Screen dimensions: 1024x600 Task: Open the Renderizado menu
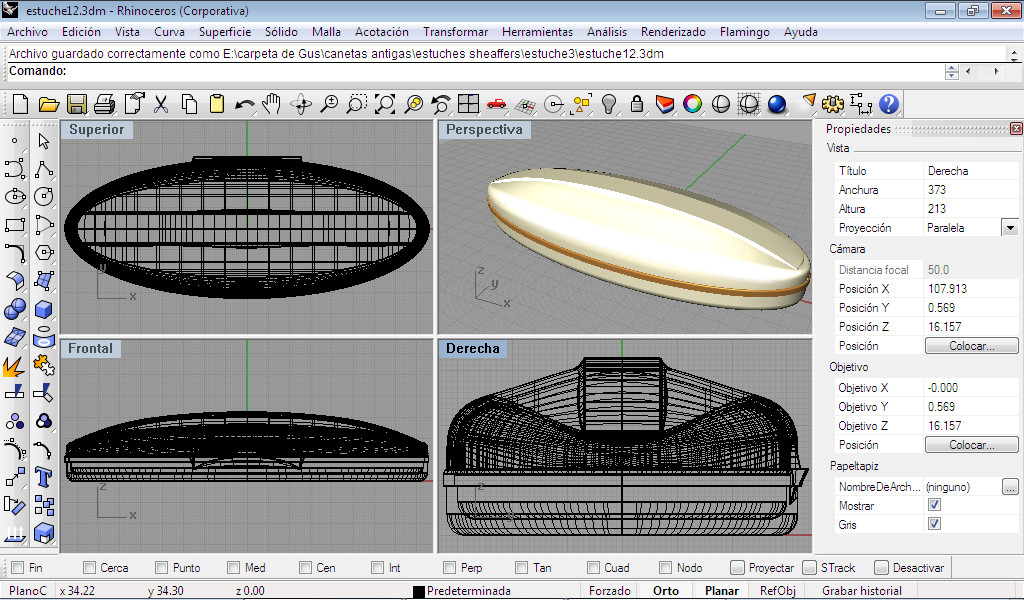[x=672, y=32]
